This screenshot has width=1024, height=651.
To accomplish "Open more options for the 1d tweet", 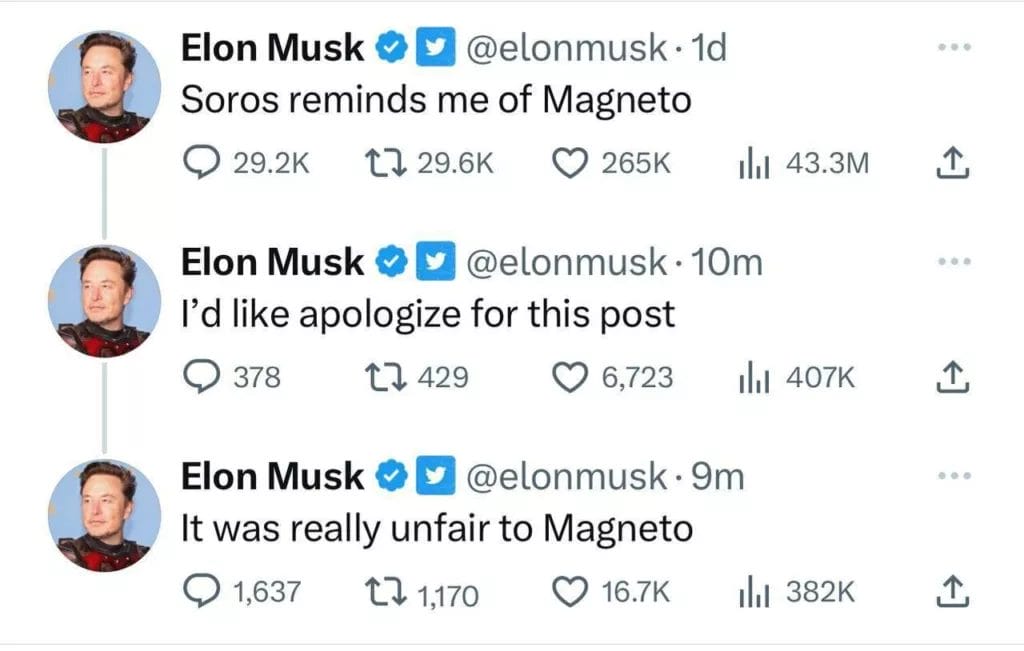I will coord(954,48).
